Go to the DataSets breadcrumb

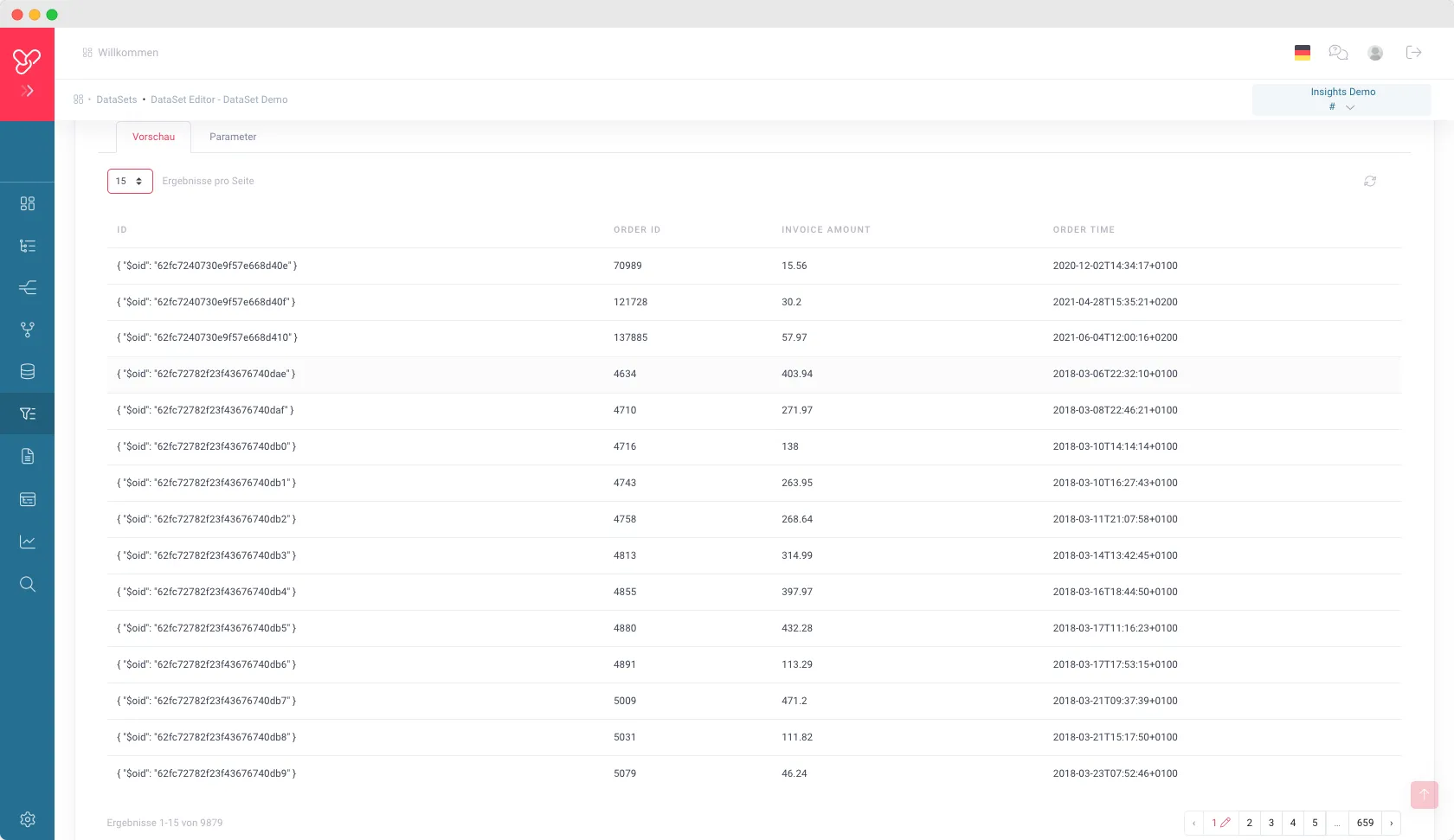coord(117,99)
